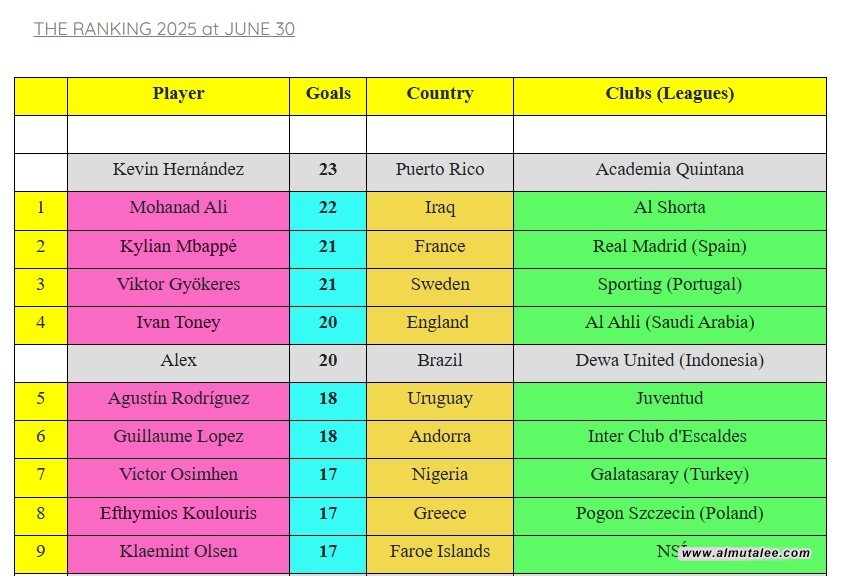Viewport: 841px width, 576px height.
Task: Click the Puerto Rico country cell
Action: [439, 170]
